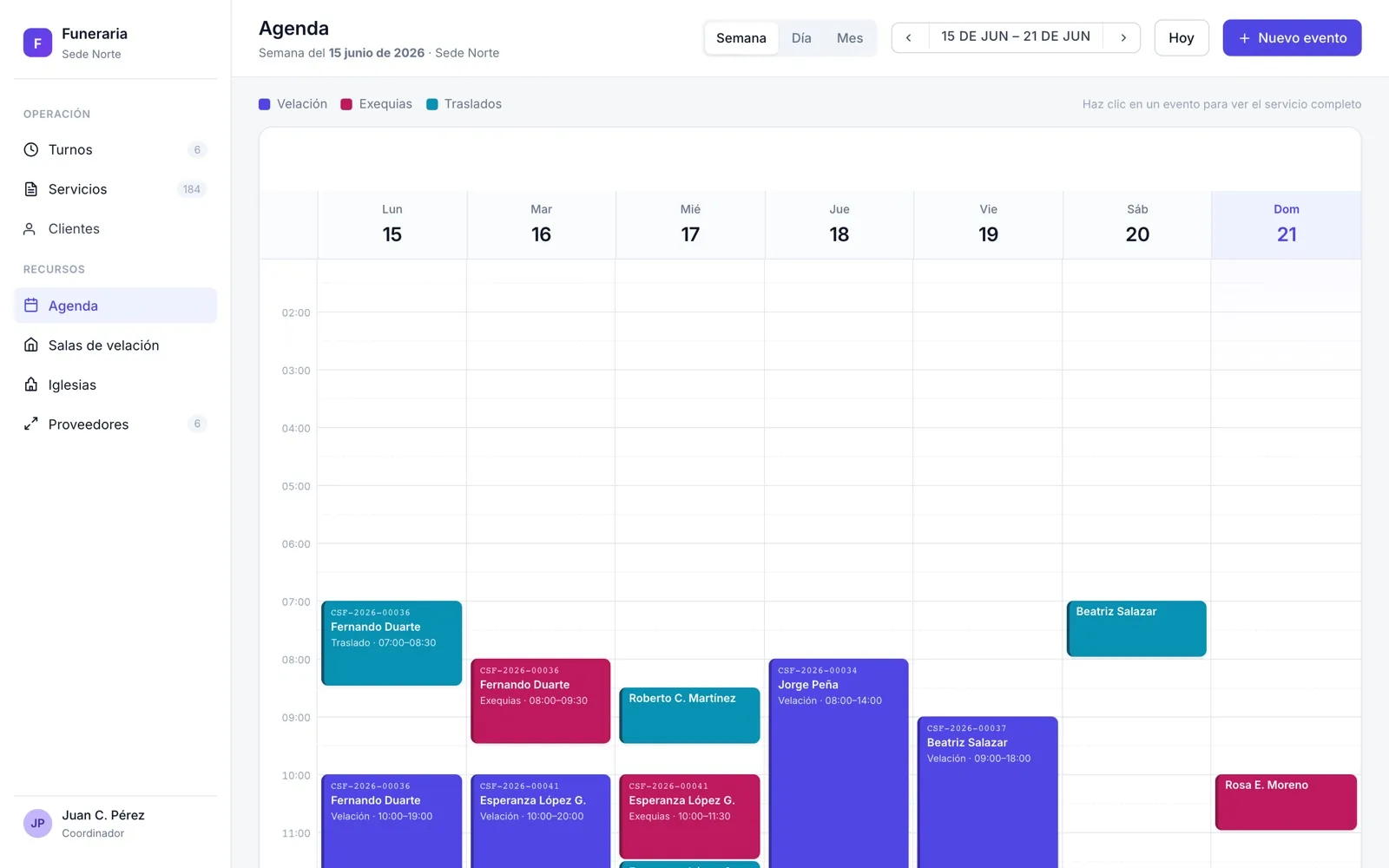Screen dimensions: 1389x868
Task: Switch to Mes view
Action: 850,38
